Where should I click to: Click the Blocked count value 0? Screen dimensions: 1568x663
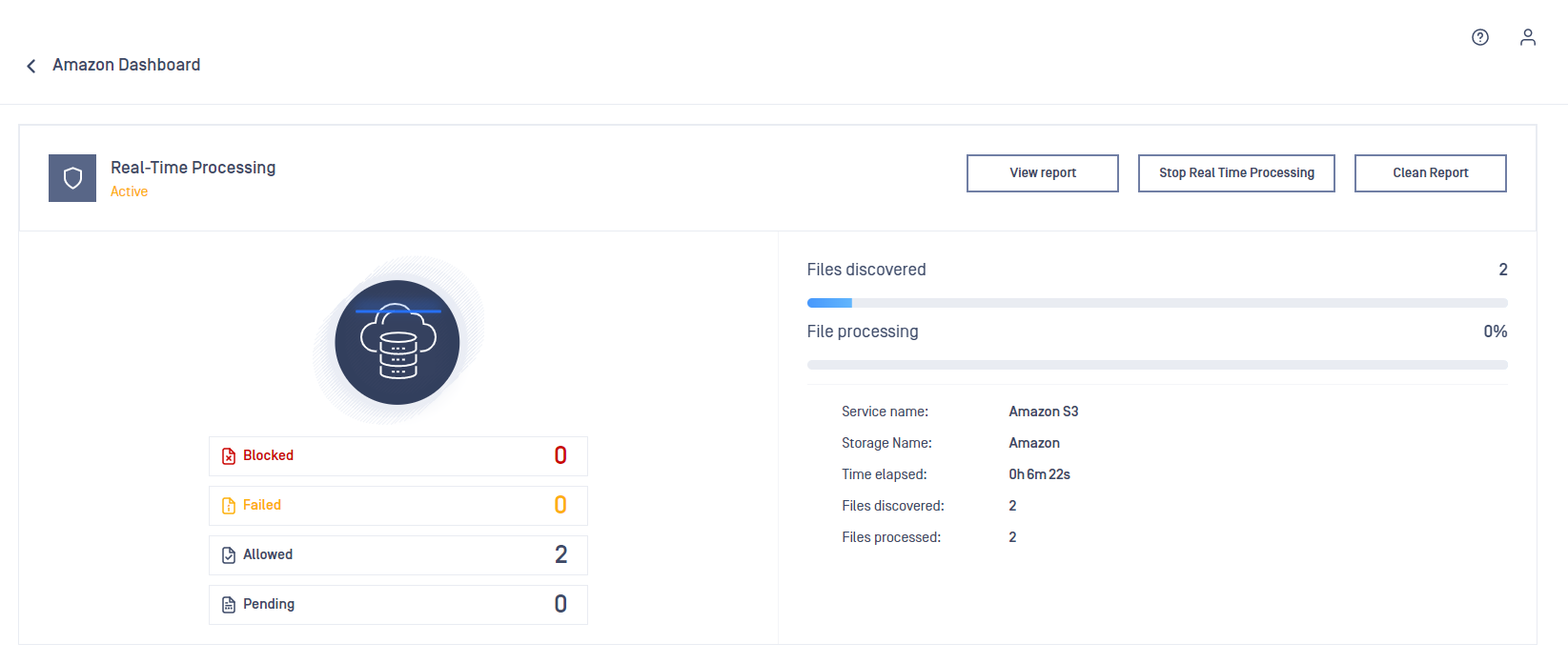click(560, 456)
